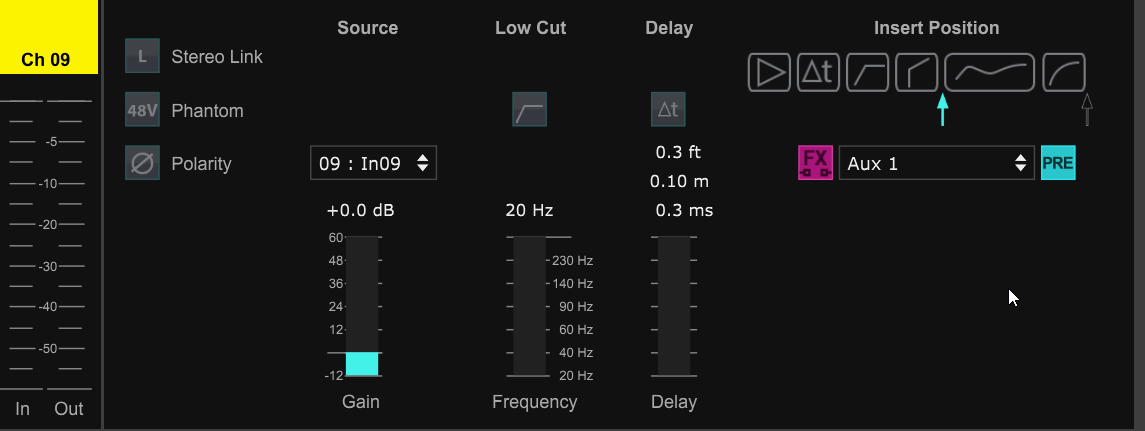
Task: Click the Frequency label under the fader
Action: tap(535, 402)
